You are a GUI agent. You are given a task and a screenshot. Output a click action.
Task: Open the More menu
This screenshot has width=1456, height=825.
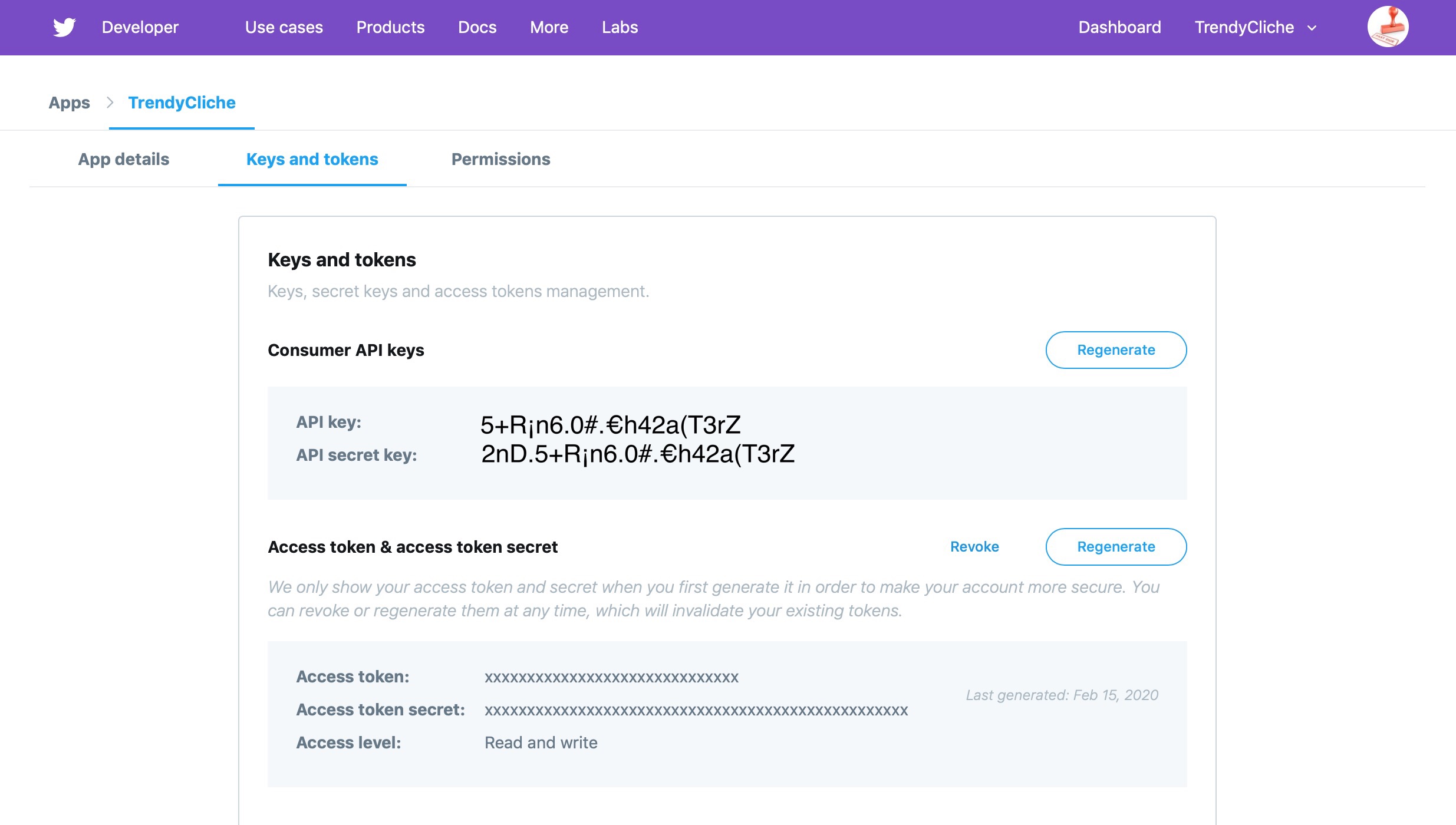pos(549,27)
